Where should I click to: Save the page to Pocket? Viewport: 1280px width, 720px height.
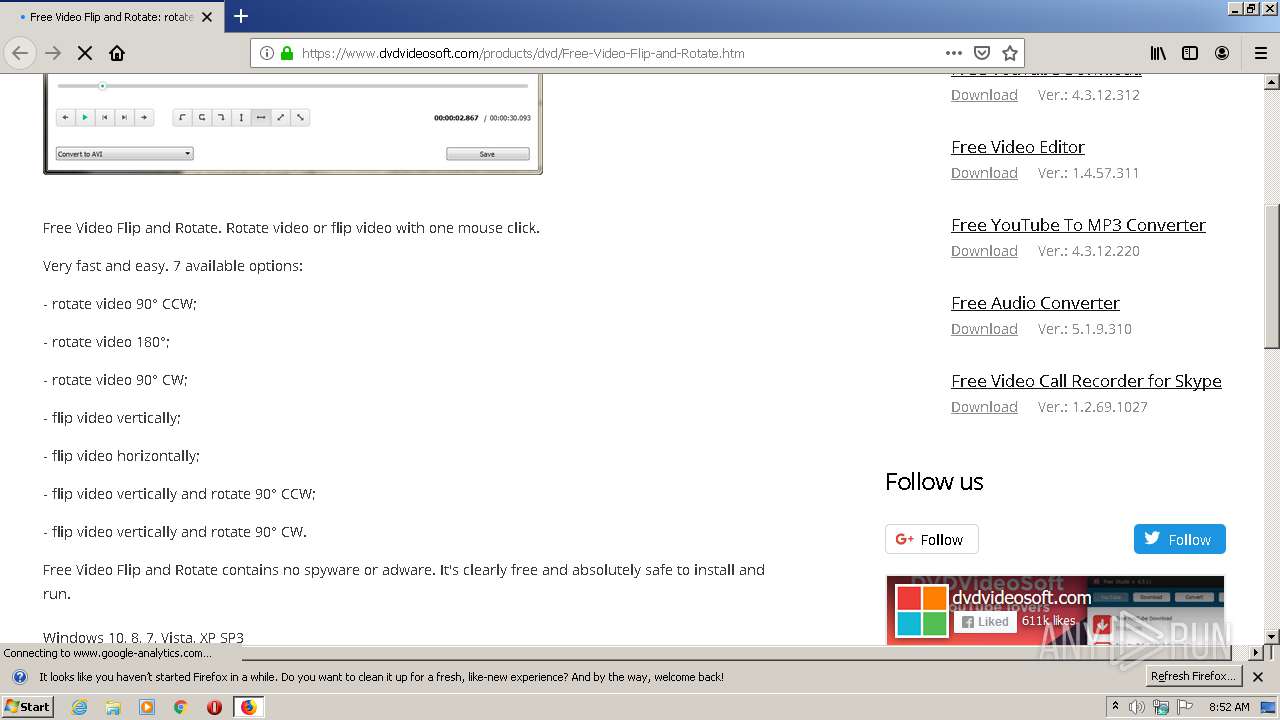tap(982, 53)
